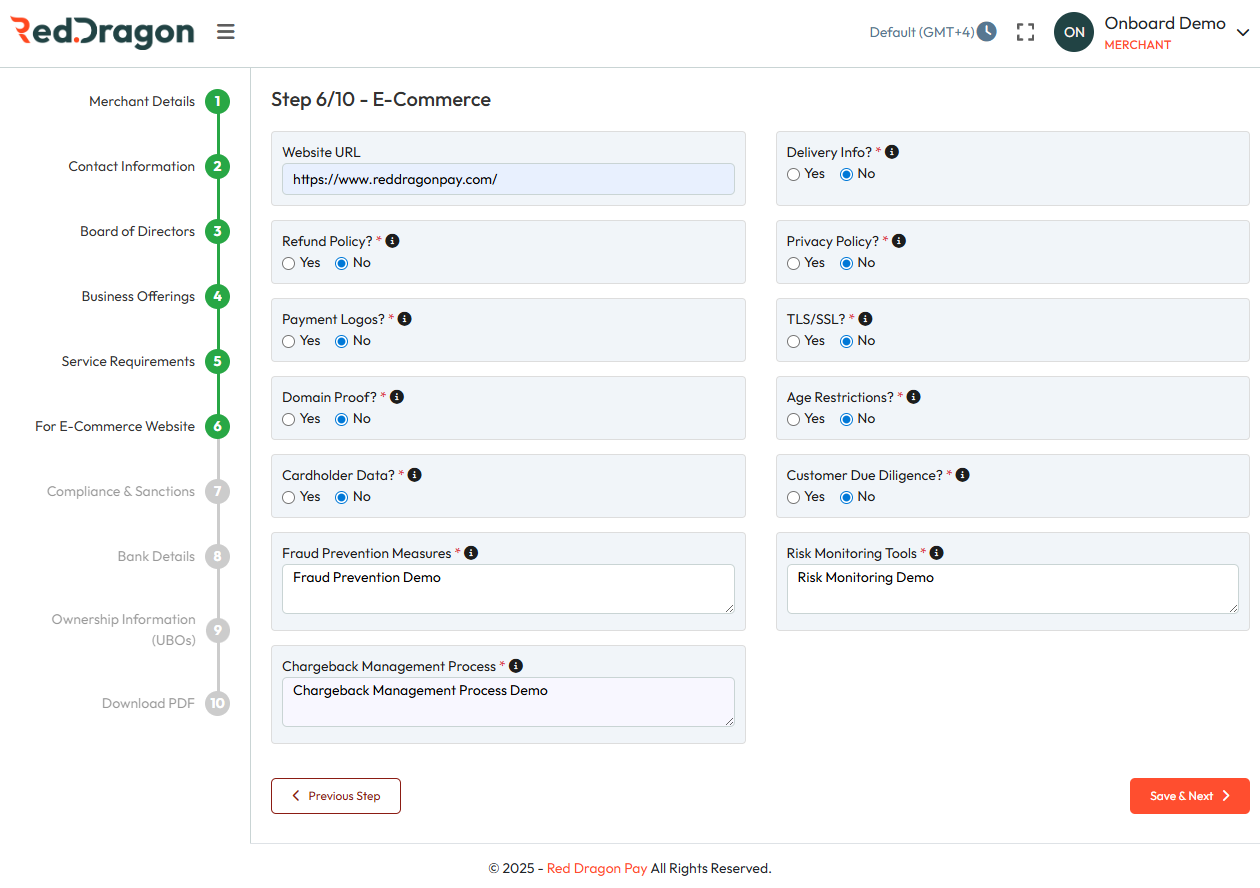Click into the Website URL field
Image resolution: width=1260 pixels, height=888 pixels.
click(x=508, y=180)
